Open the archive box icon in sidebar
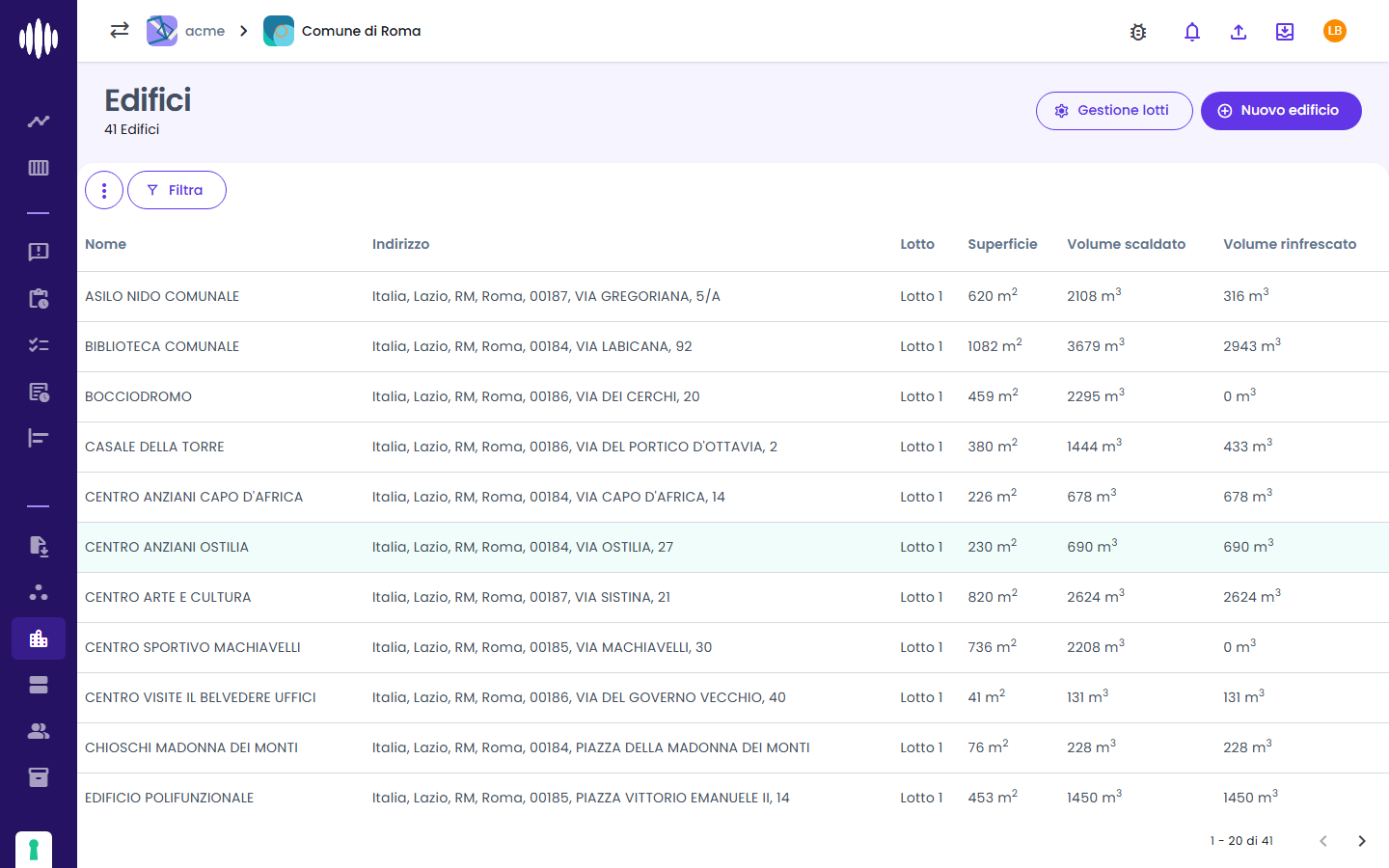 point(39,777)
